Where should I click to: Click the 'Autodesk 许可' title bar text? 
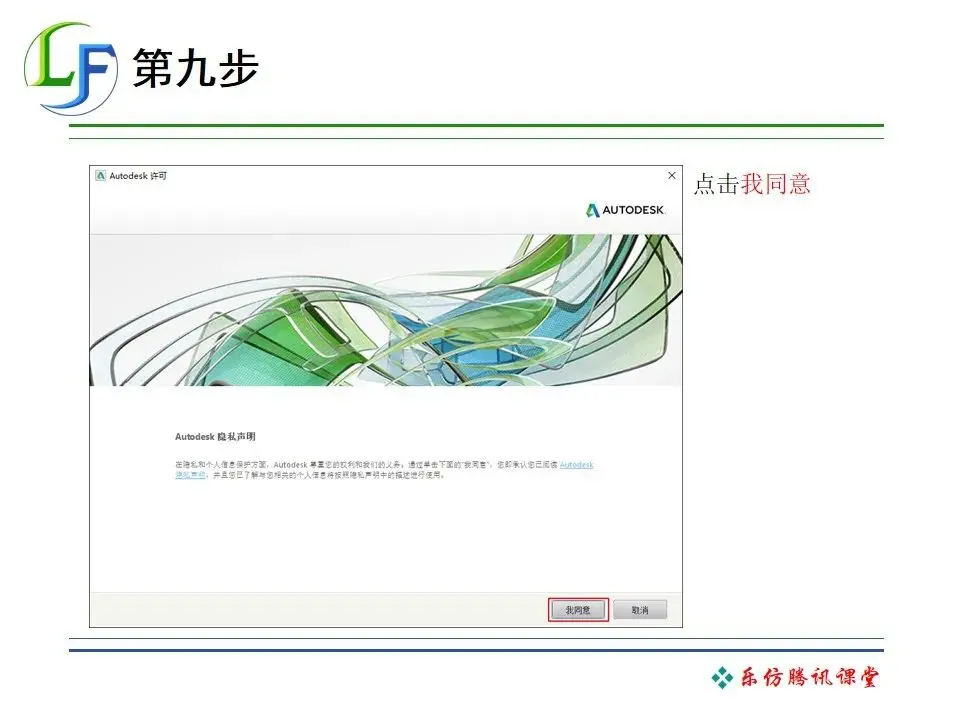(138, 176)
